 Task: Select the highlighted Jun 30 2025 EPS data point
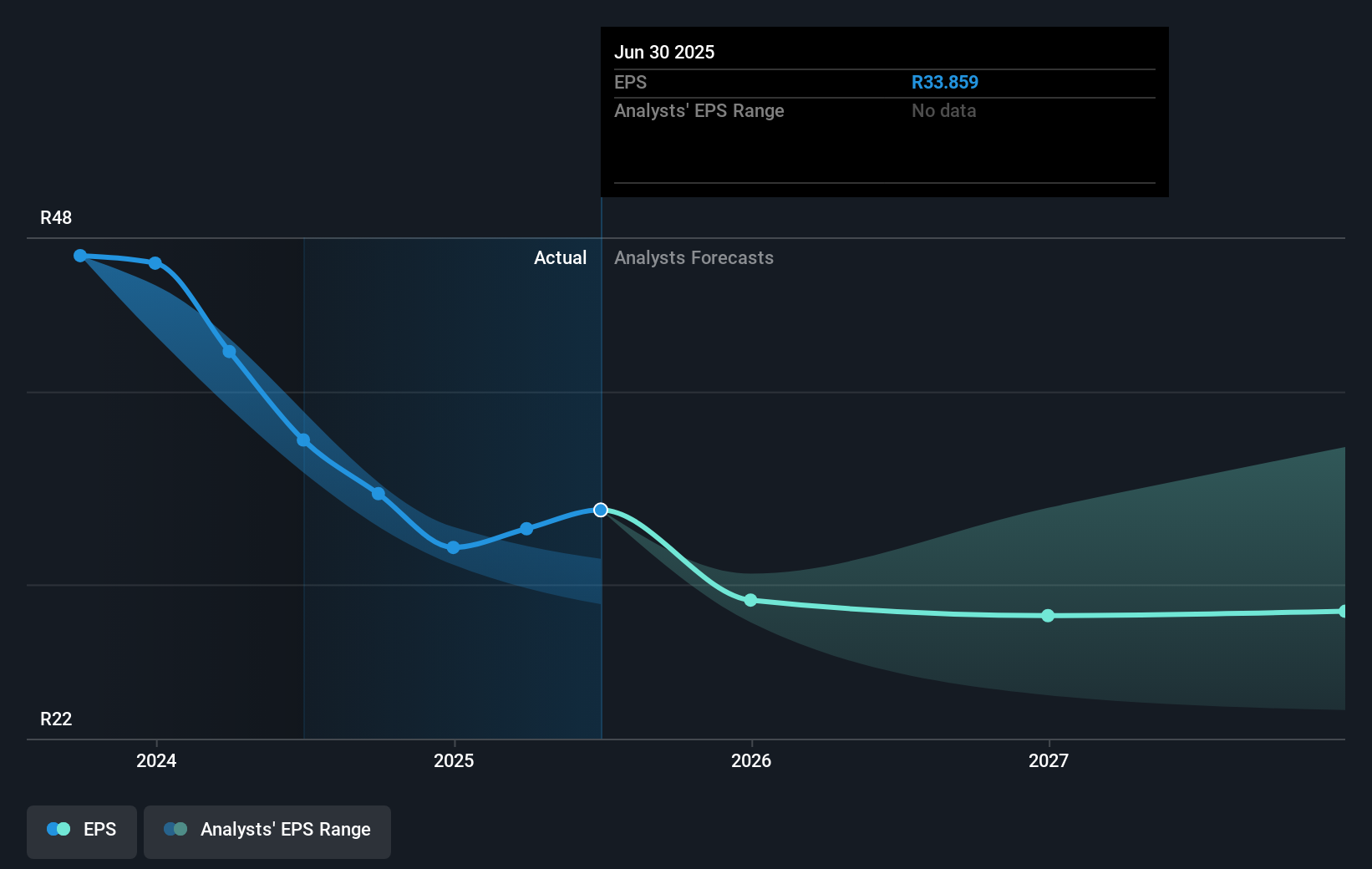click(601, 510)
